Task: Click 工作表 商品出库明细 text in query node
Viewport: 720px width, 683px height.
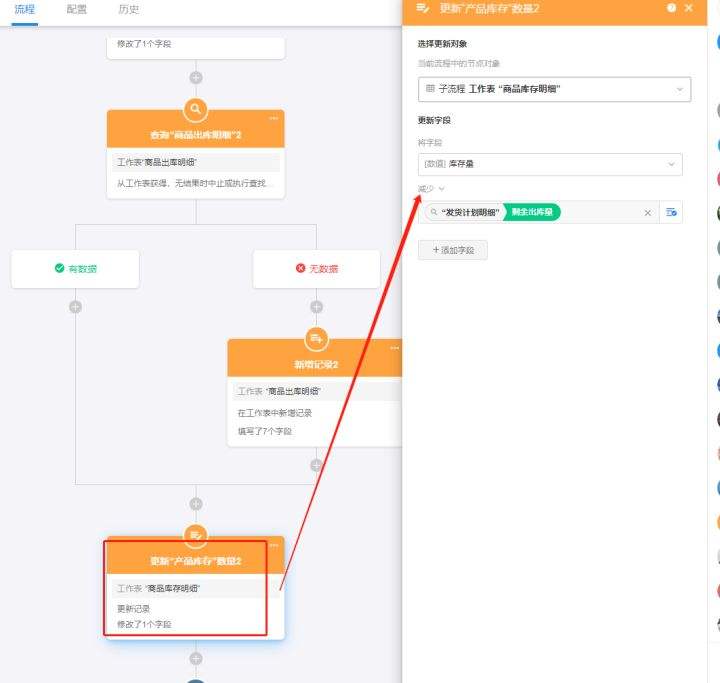Action: [157, 162]
